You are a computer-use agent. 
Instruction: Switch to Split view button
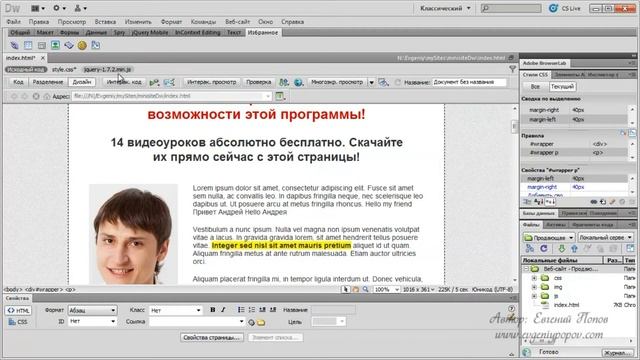click(x=48, y=82)
